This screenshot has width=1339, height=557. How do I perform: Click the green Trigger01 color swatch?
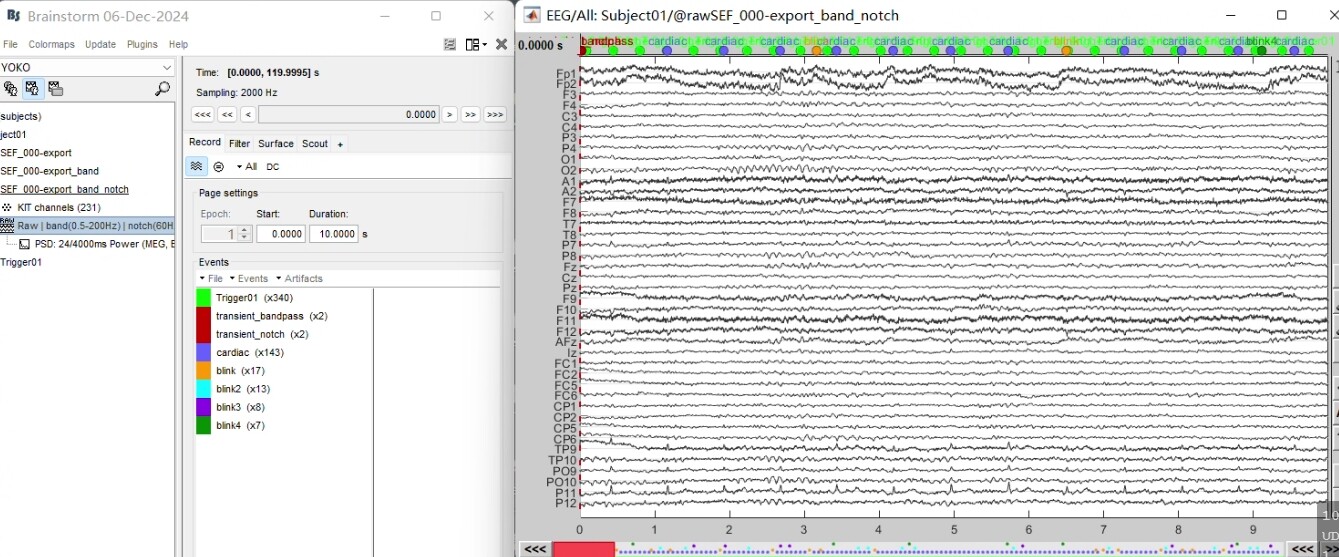tap(203, 298)
